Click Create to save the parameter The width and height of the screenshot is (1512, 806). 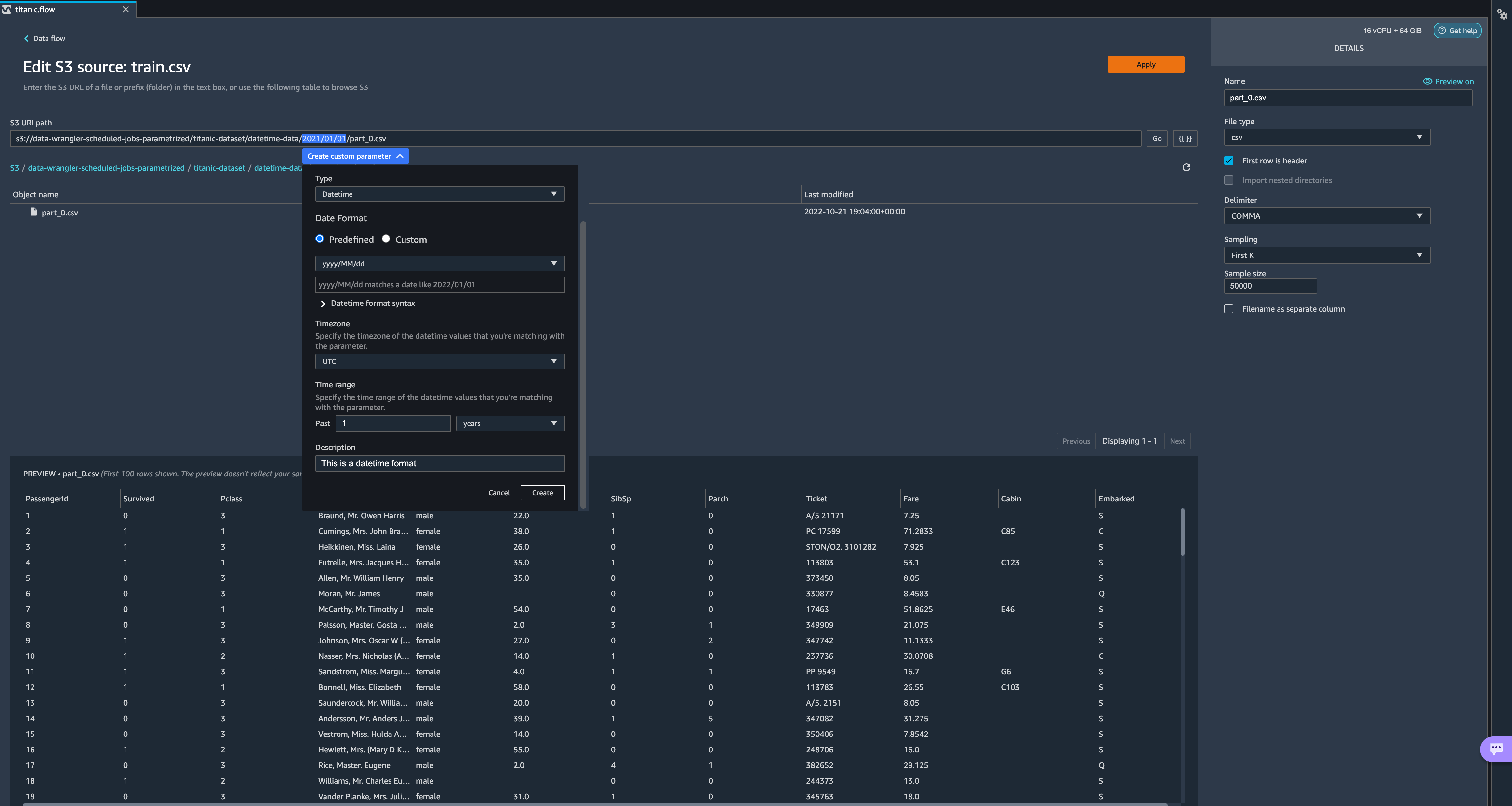542,493
